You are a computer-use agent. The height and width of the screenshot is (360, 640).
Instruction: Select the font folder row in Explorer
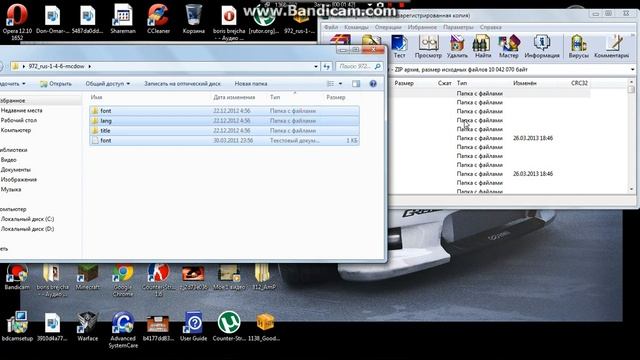224,111
